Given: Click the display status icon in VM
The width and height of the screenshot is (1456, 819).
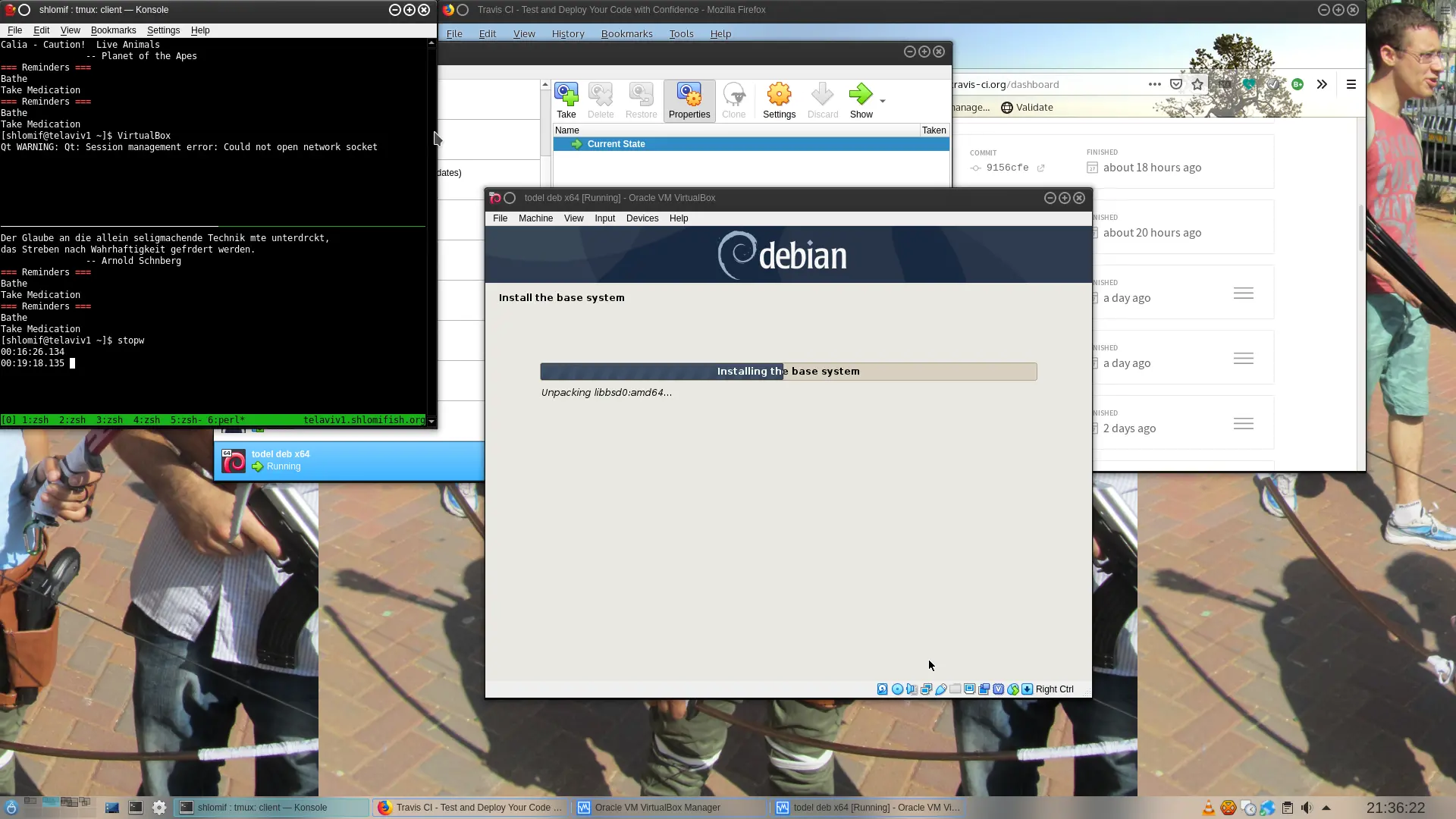Looking at the screenshot, I should [x=969, y=689].
